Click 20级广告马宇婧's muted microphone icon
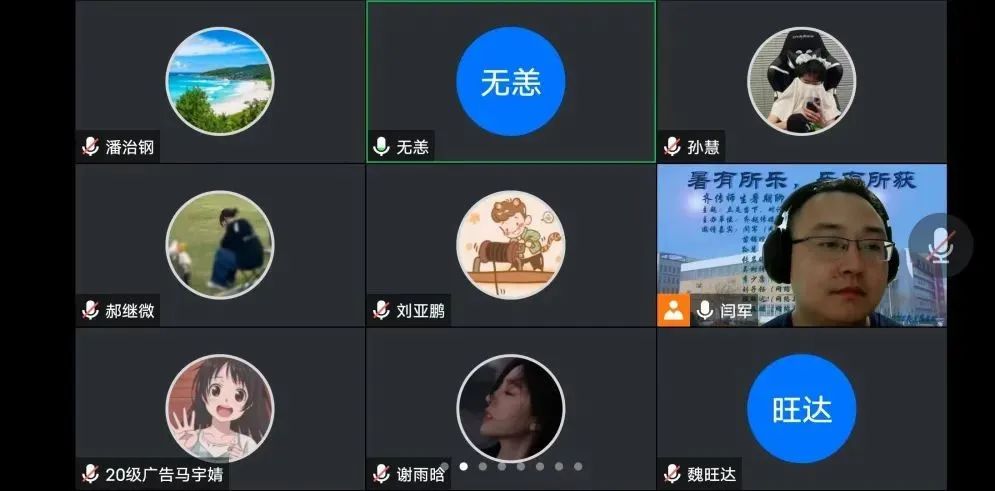995x491 pixels. 90,474
